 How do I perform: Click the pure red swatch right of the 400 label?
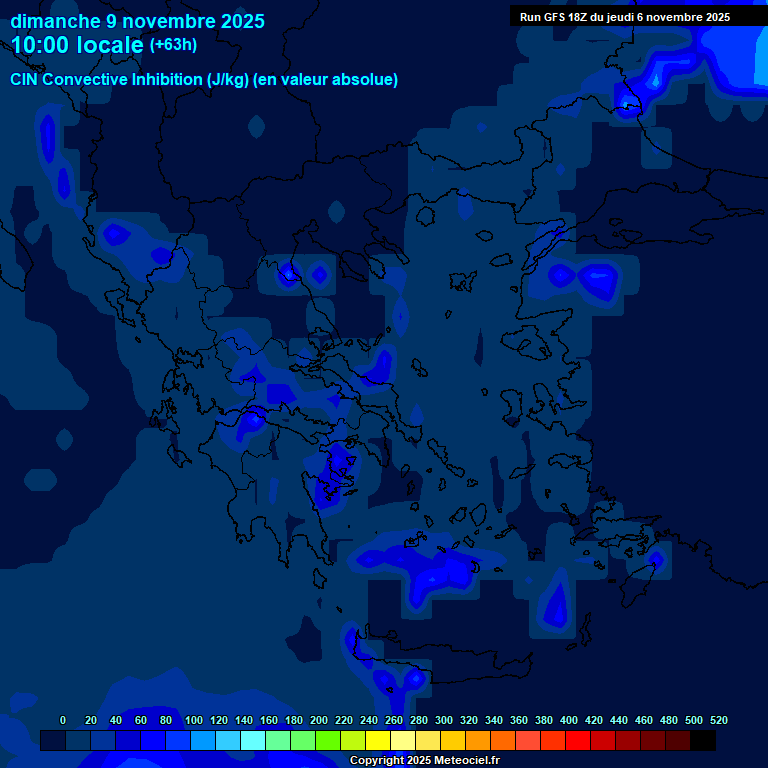pos(578,741)
